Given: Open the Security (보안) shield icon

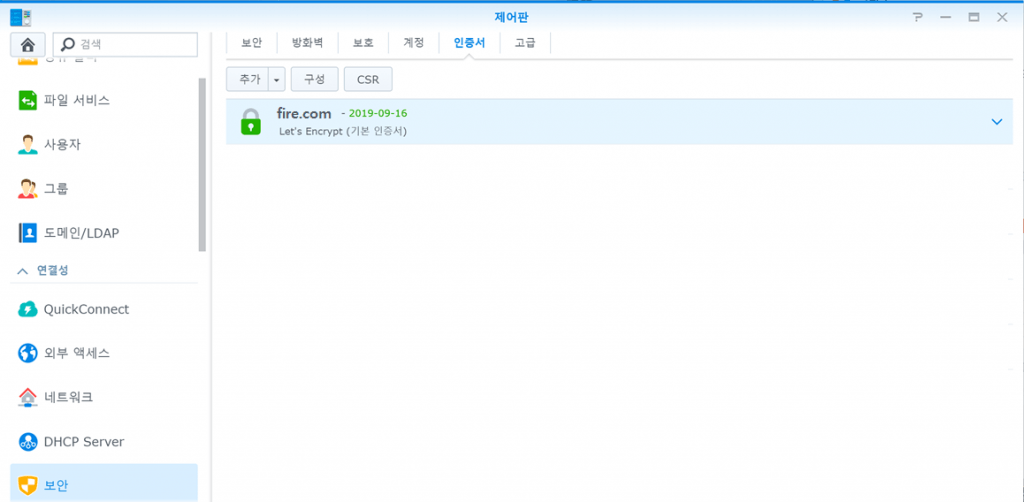Looking at the screenshot, I should click(27, 485).
